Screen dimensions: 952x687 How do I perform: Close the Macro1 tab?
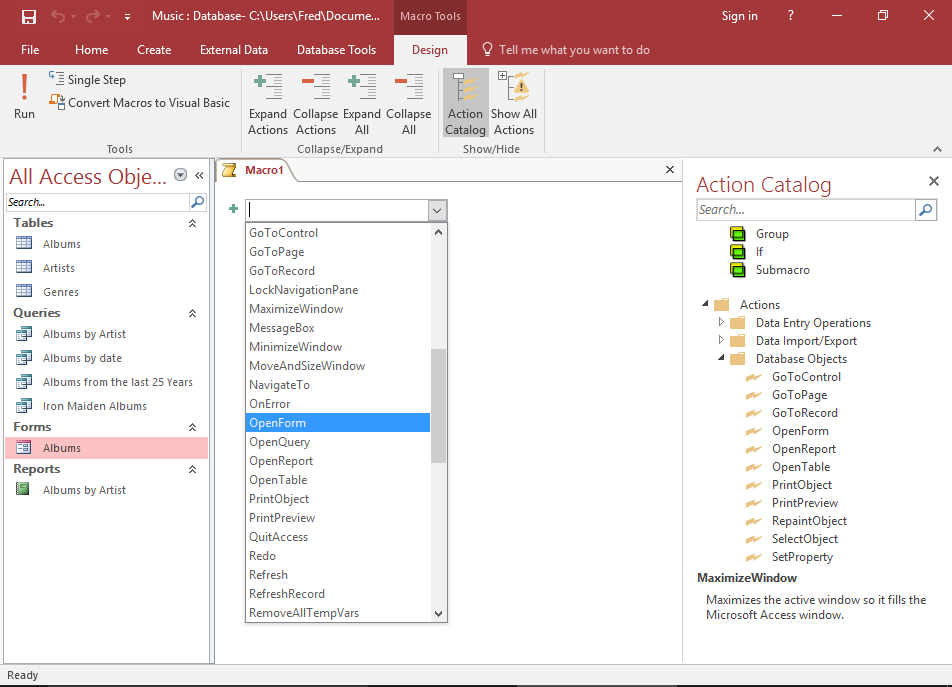(670, 170)
